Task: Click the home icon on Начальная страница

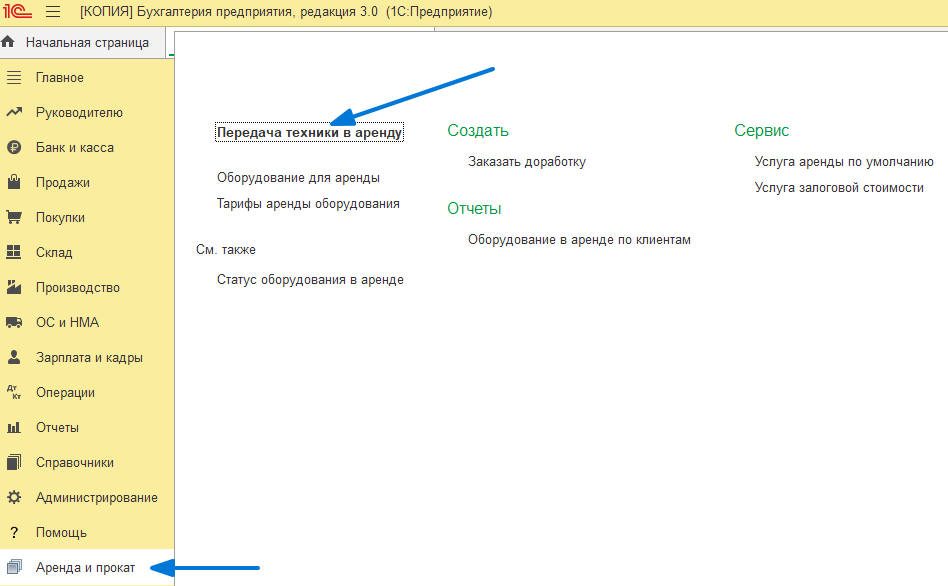Action: 8,42
